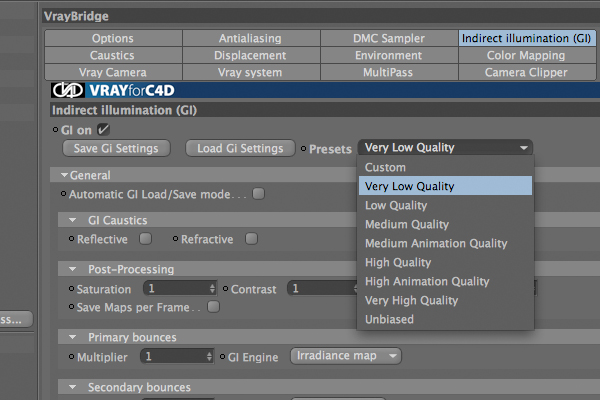Image resolution: width=600 pixels, height=400 pixels.
Task: Click the Presets parameter dot
Action: tap(303, 149)
